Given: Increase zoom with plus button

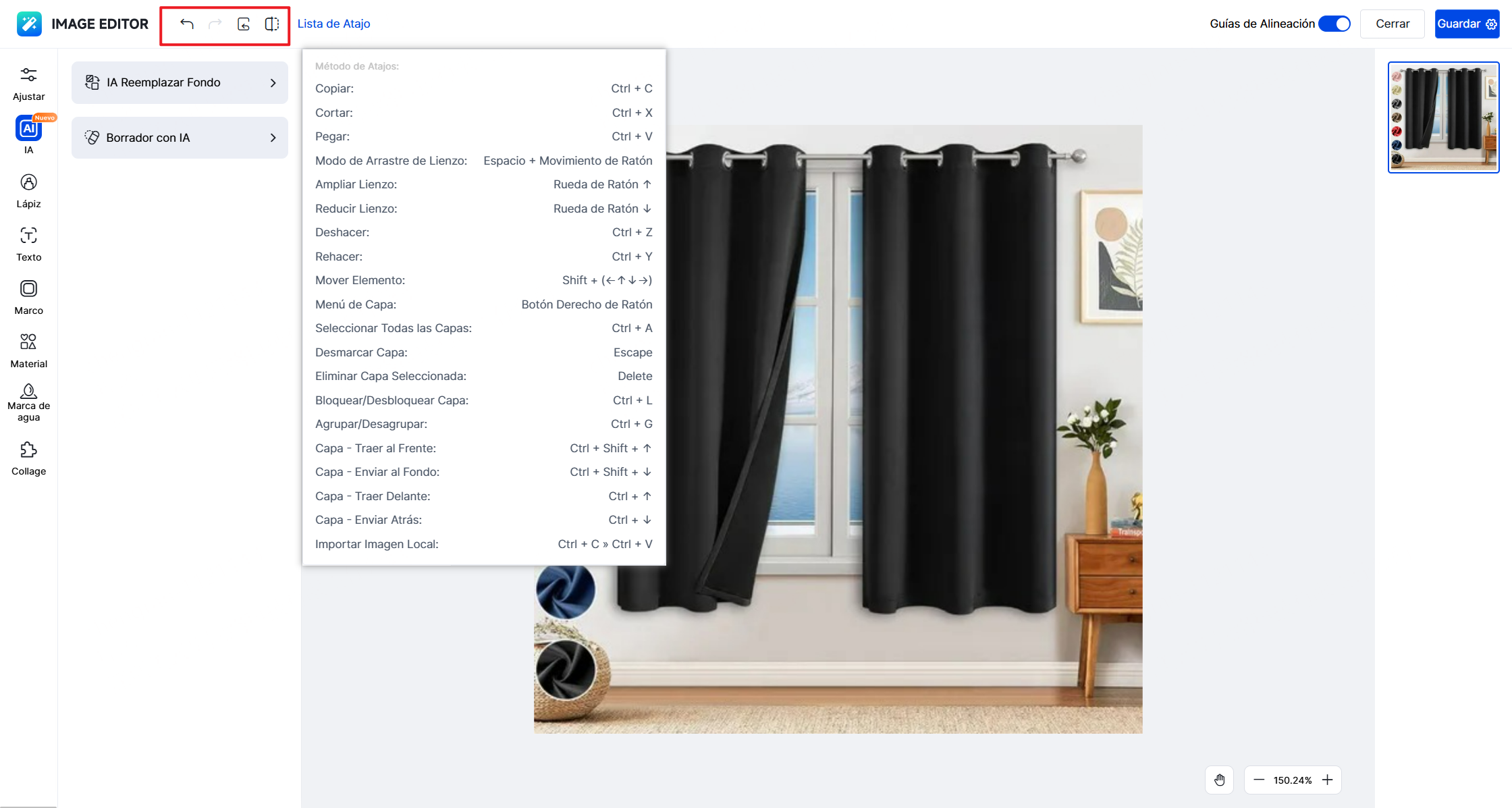Looking at the screenshot, I should pyautogui.click(x=1327, y=780).
